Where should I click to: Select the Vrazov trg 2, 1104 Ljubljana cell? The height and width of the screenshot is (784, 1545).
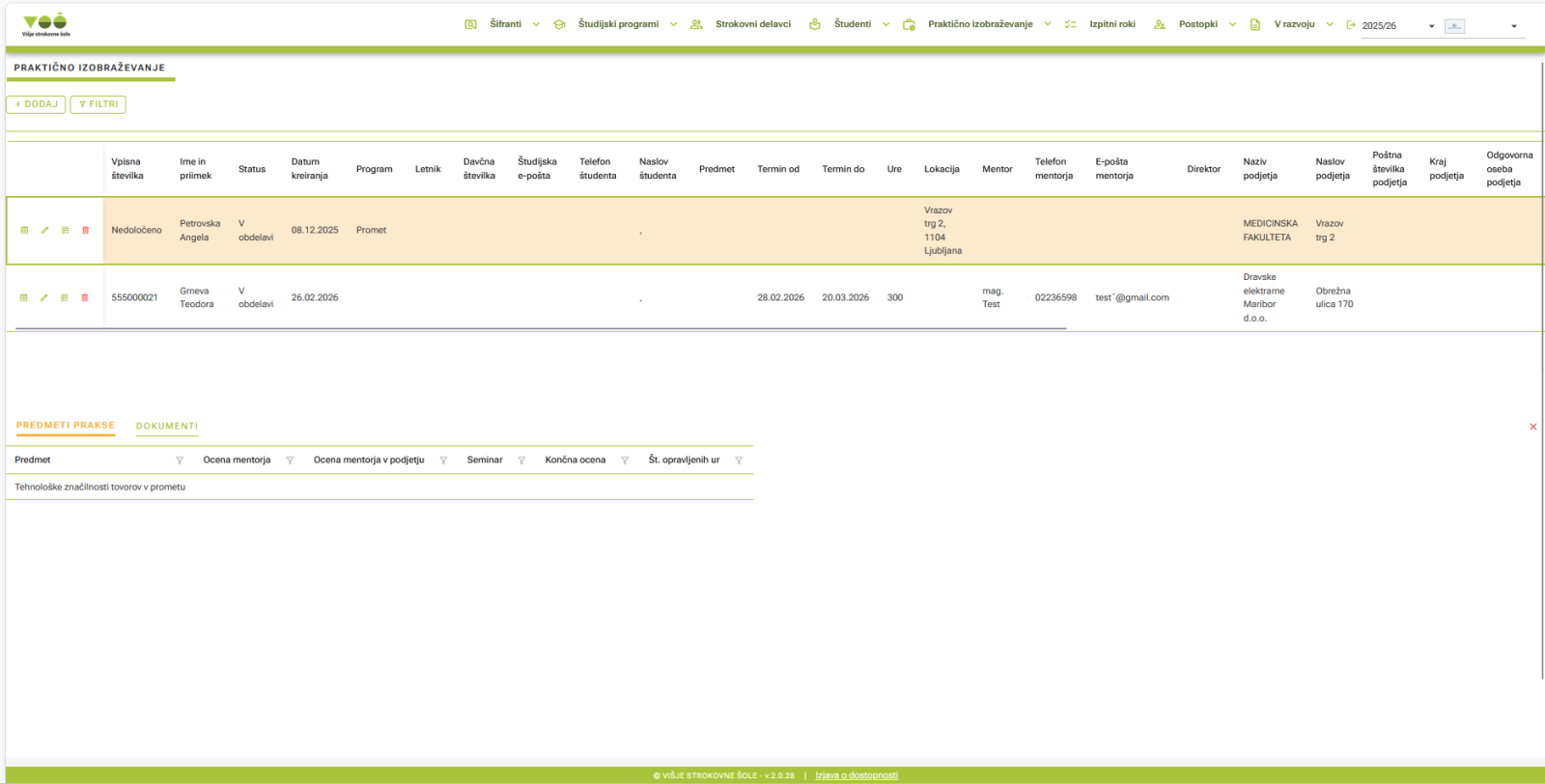pyautogui.click(x=942, y=231)
